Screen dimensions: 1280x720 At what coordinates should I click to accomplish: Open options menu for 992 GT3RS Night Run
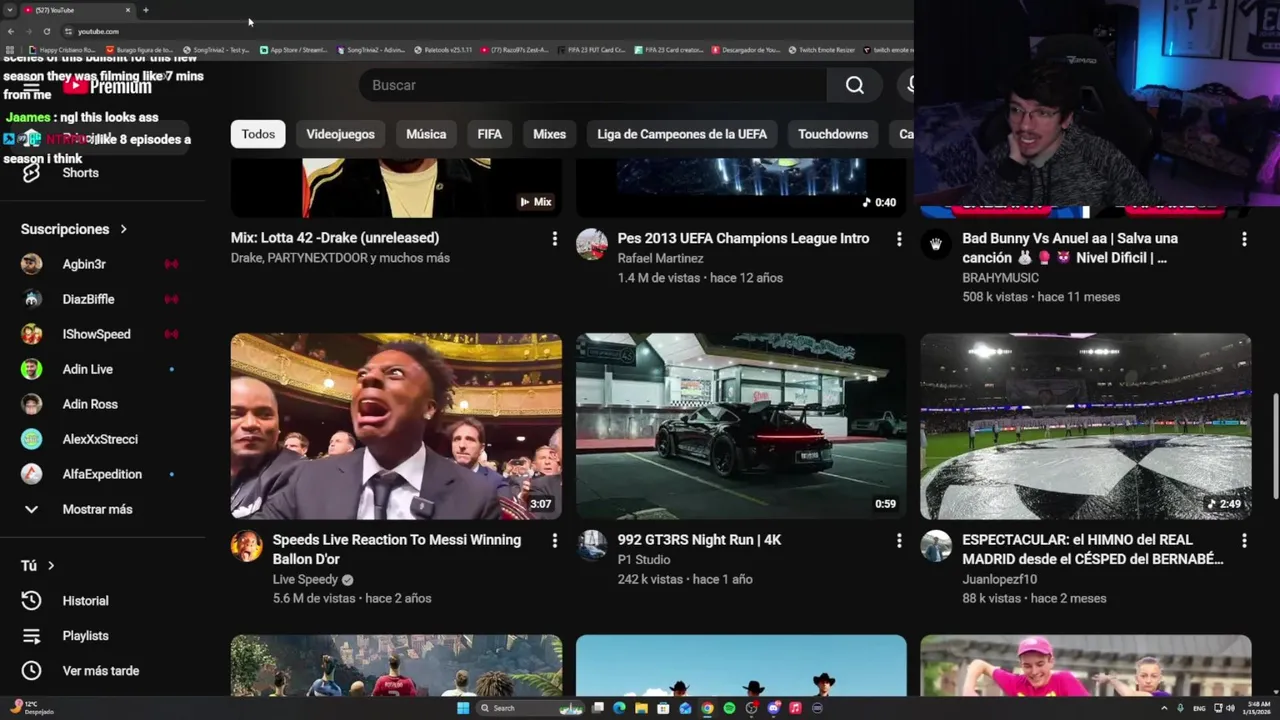[899, 540]
